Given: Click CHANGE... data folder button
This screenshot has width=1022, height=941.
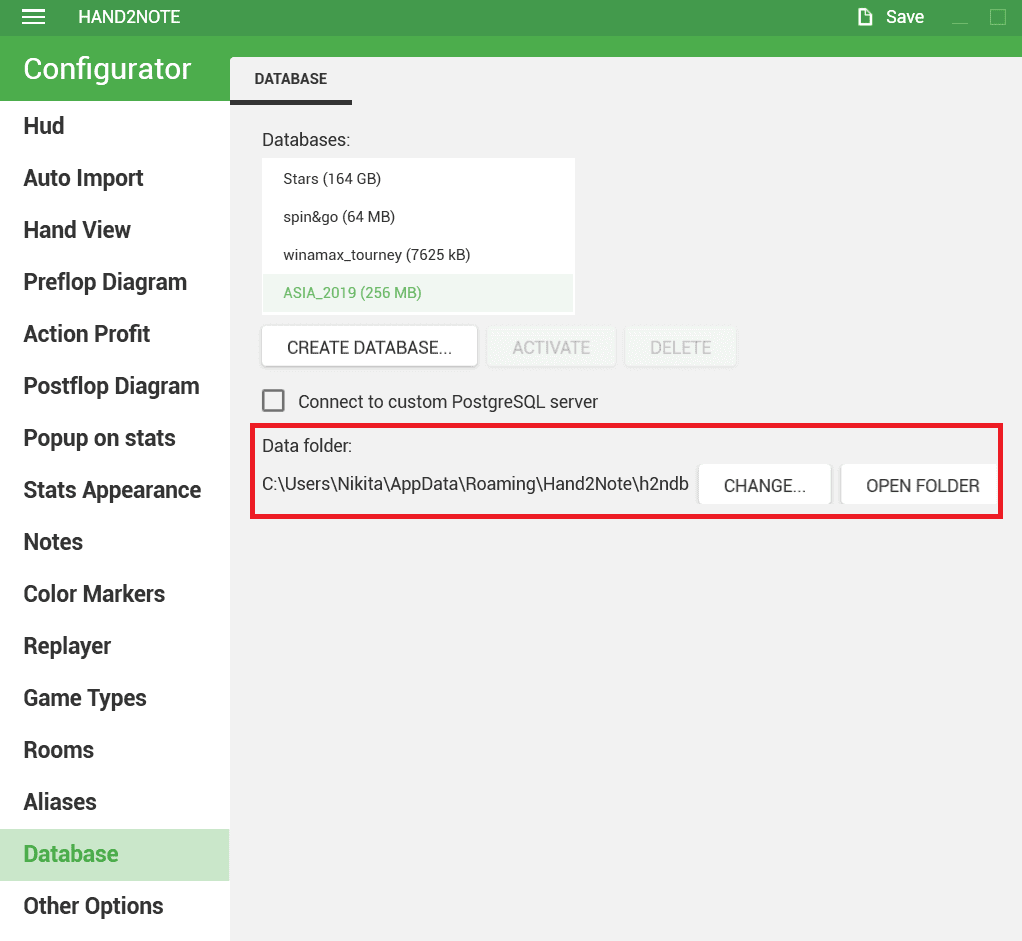Looking at the screenshot, I should coord(765,485).
